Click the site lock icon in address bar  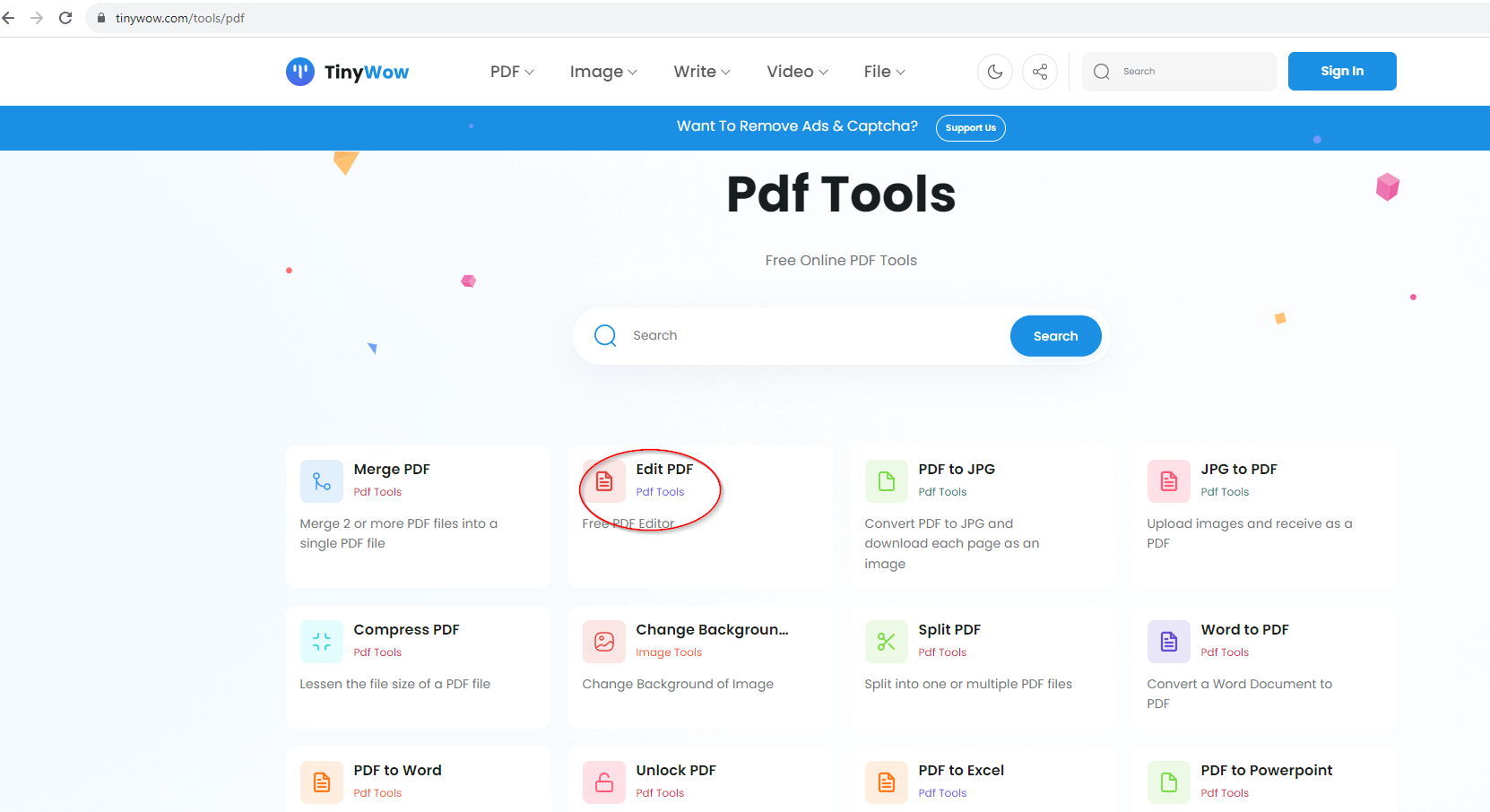point(101,18)
